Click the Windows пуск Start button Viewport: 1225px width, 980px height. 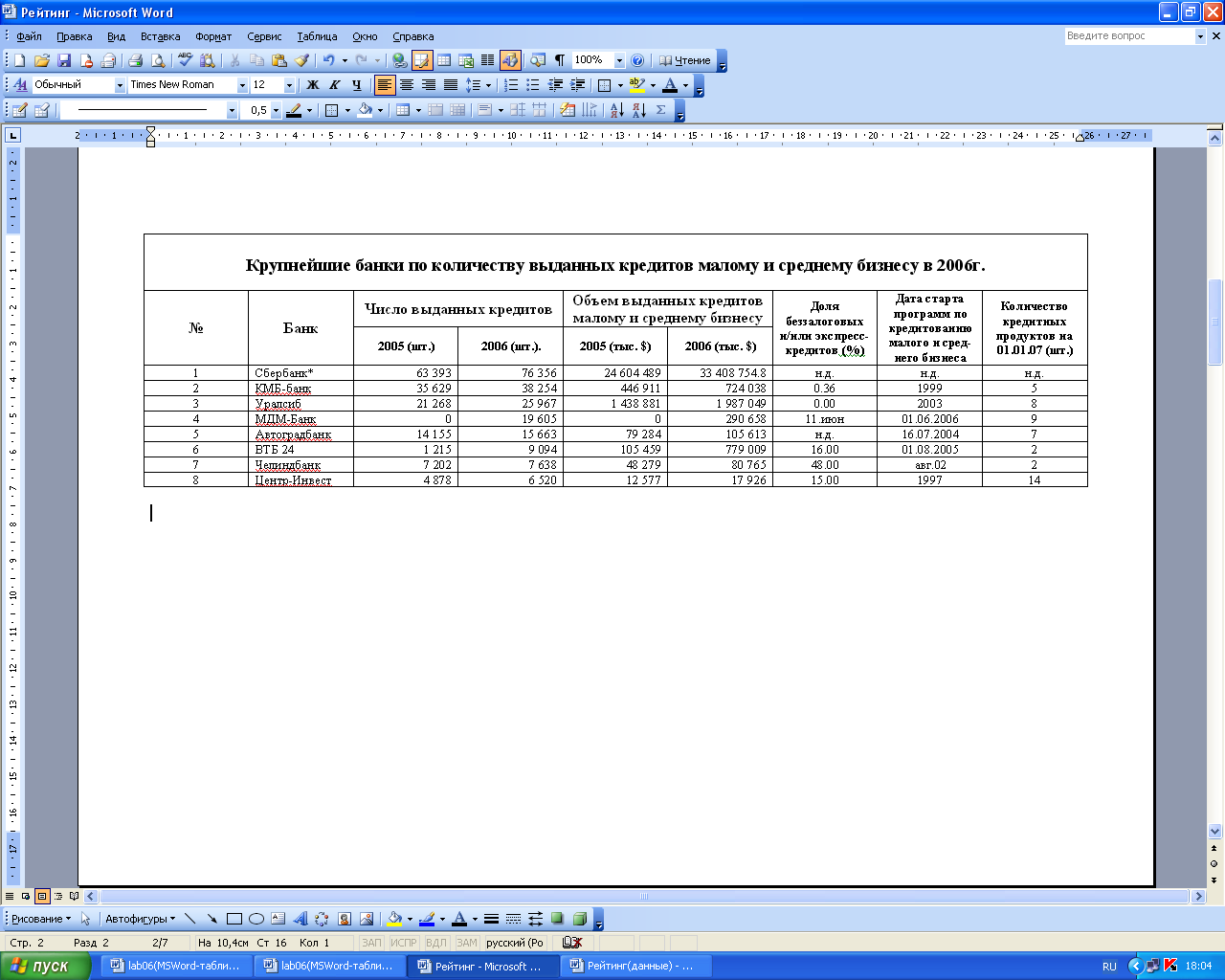coord(45,966)
